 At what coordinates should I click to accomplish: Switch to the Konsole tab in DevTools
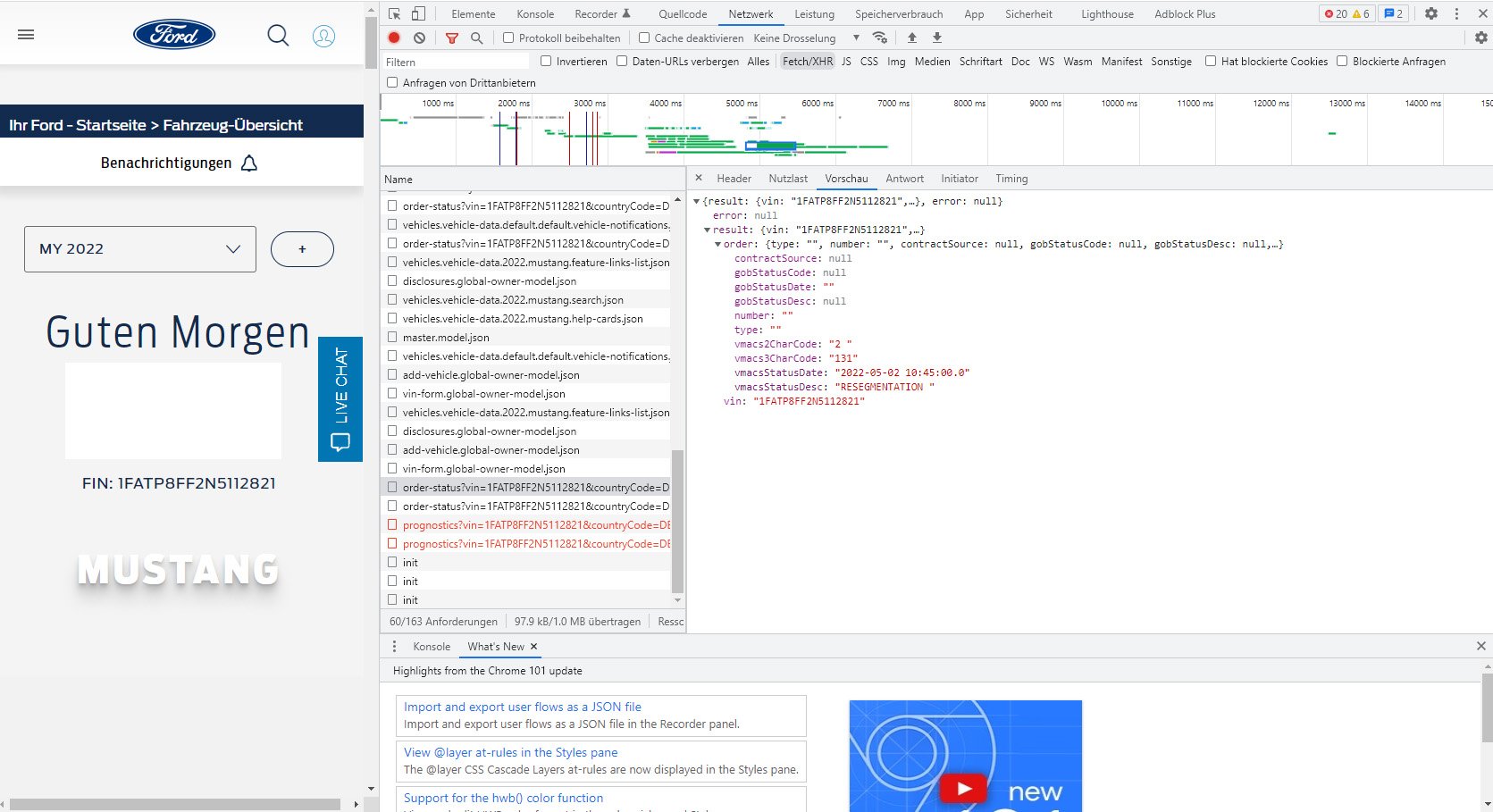point(534,14)
